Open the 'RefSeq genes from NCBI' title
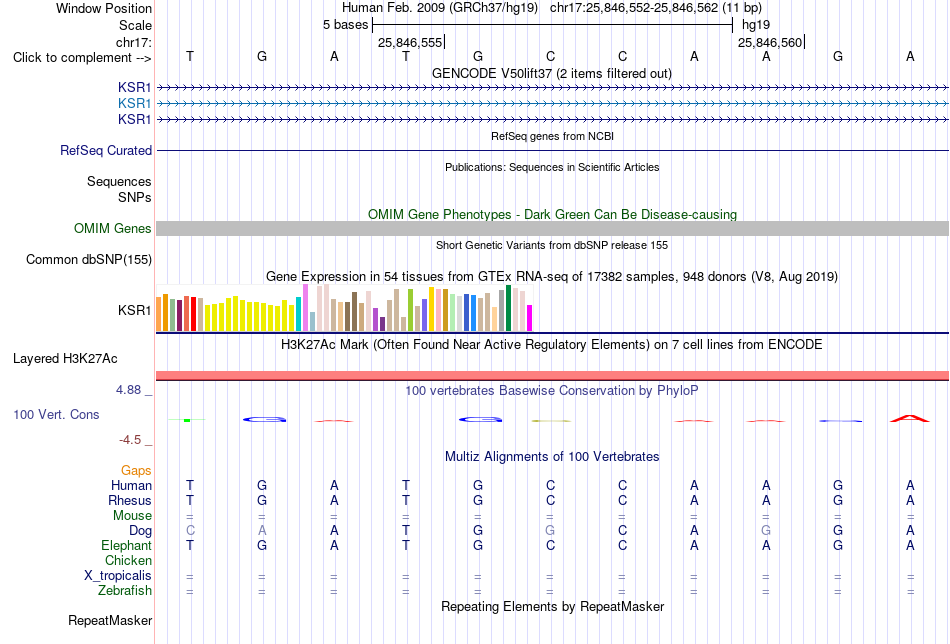The image size is (950, 644). (x=552, y=136)
